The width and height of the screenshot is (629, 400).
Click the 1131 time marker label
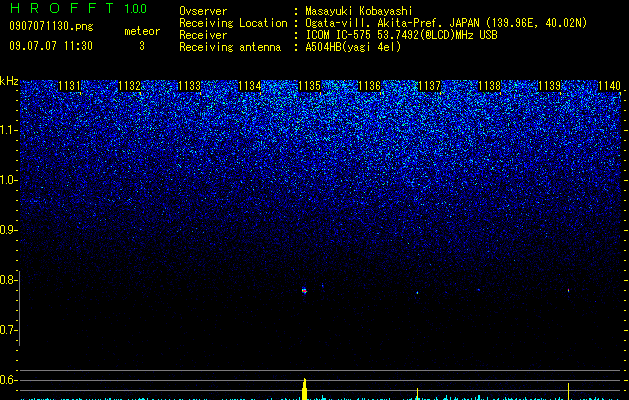[x=69, y=86]
